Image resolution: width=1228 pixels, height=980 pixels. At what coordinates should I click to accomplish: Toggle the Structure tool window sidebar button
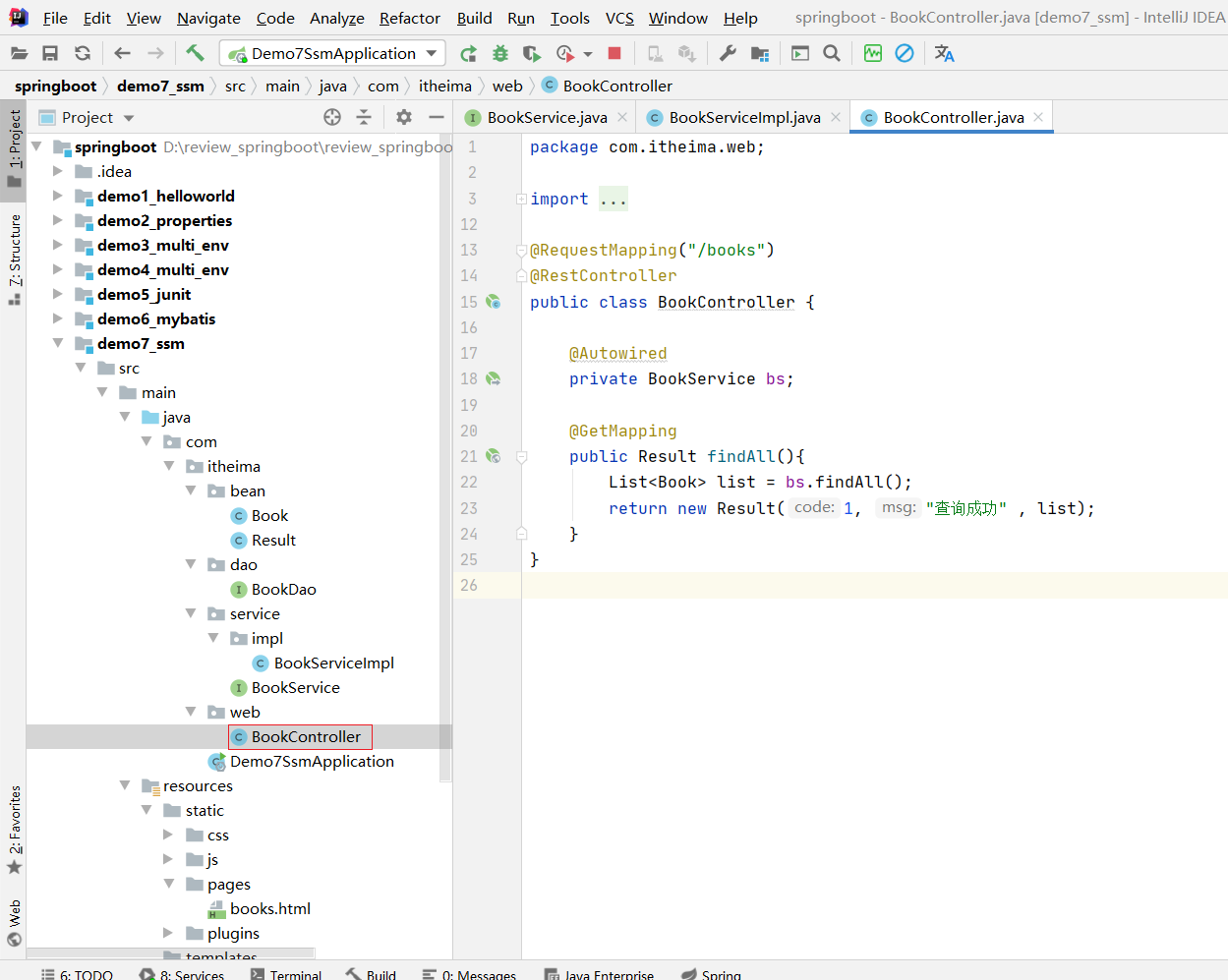[14, 259]
